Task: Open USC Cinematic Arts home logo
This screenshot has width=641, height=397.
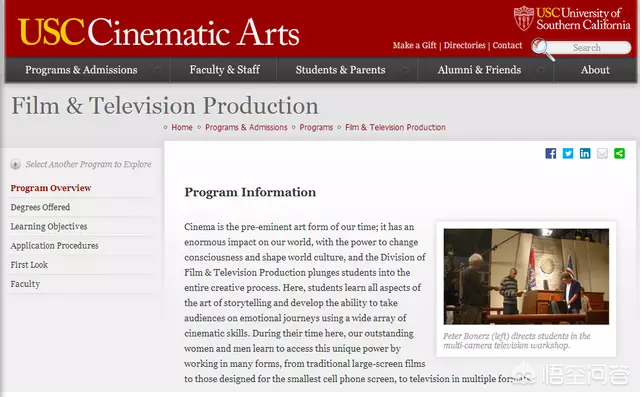Action: [x=159, y=32]
